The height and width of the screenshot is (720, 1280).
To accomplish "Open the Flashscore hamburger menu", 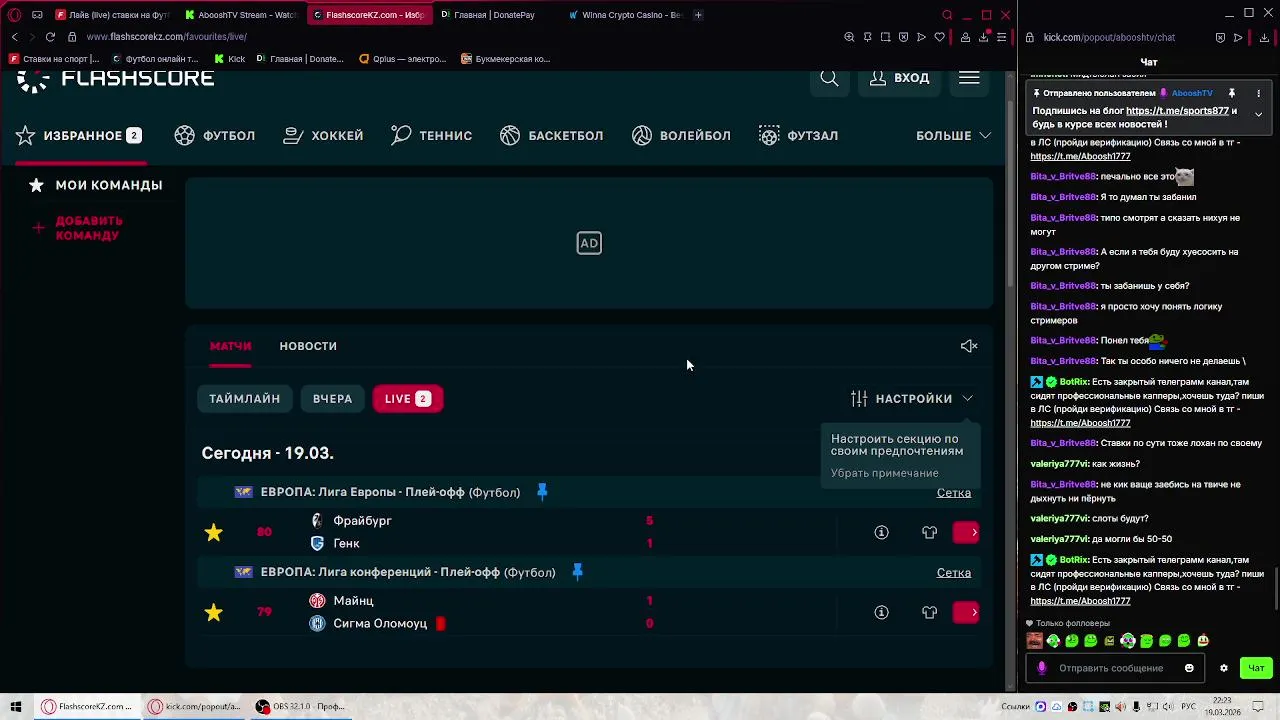I will 969,78.
